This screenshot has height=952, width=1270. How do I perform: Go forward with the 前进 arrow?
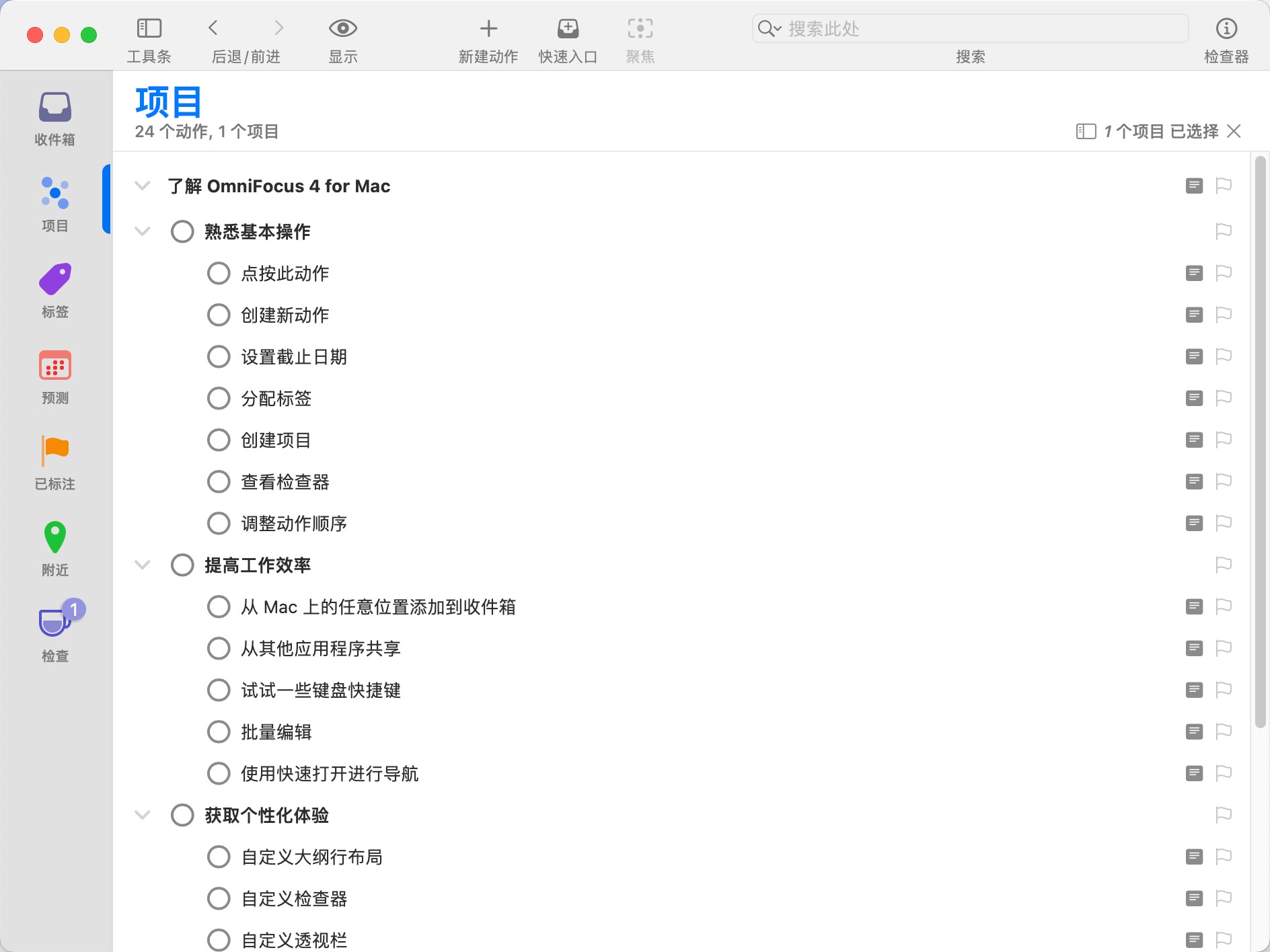(279, 28)
